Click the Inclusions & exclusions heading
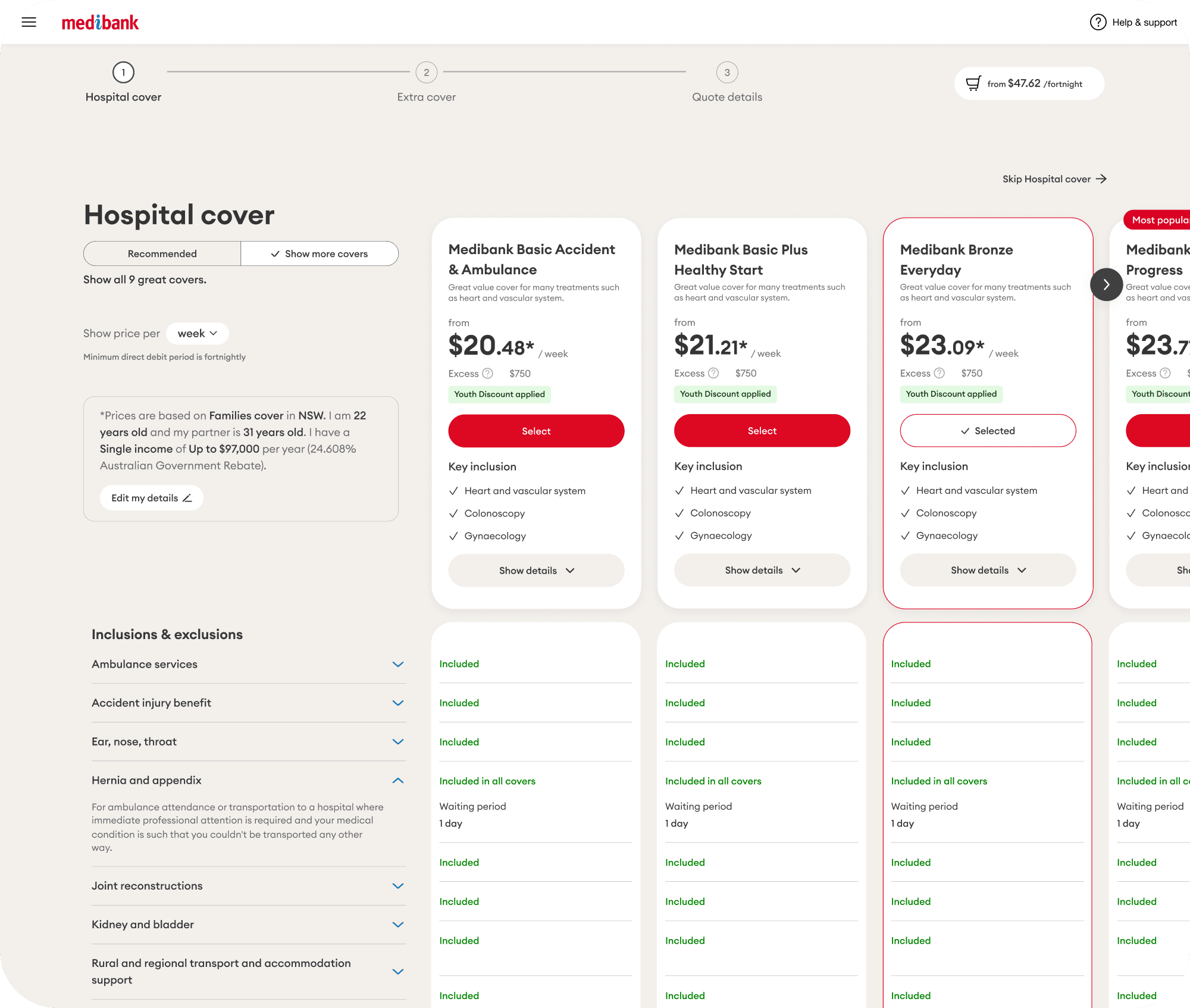Viewport: 1190px width, 1008px height. pos(167,634)
